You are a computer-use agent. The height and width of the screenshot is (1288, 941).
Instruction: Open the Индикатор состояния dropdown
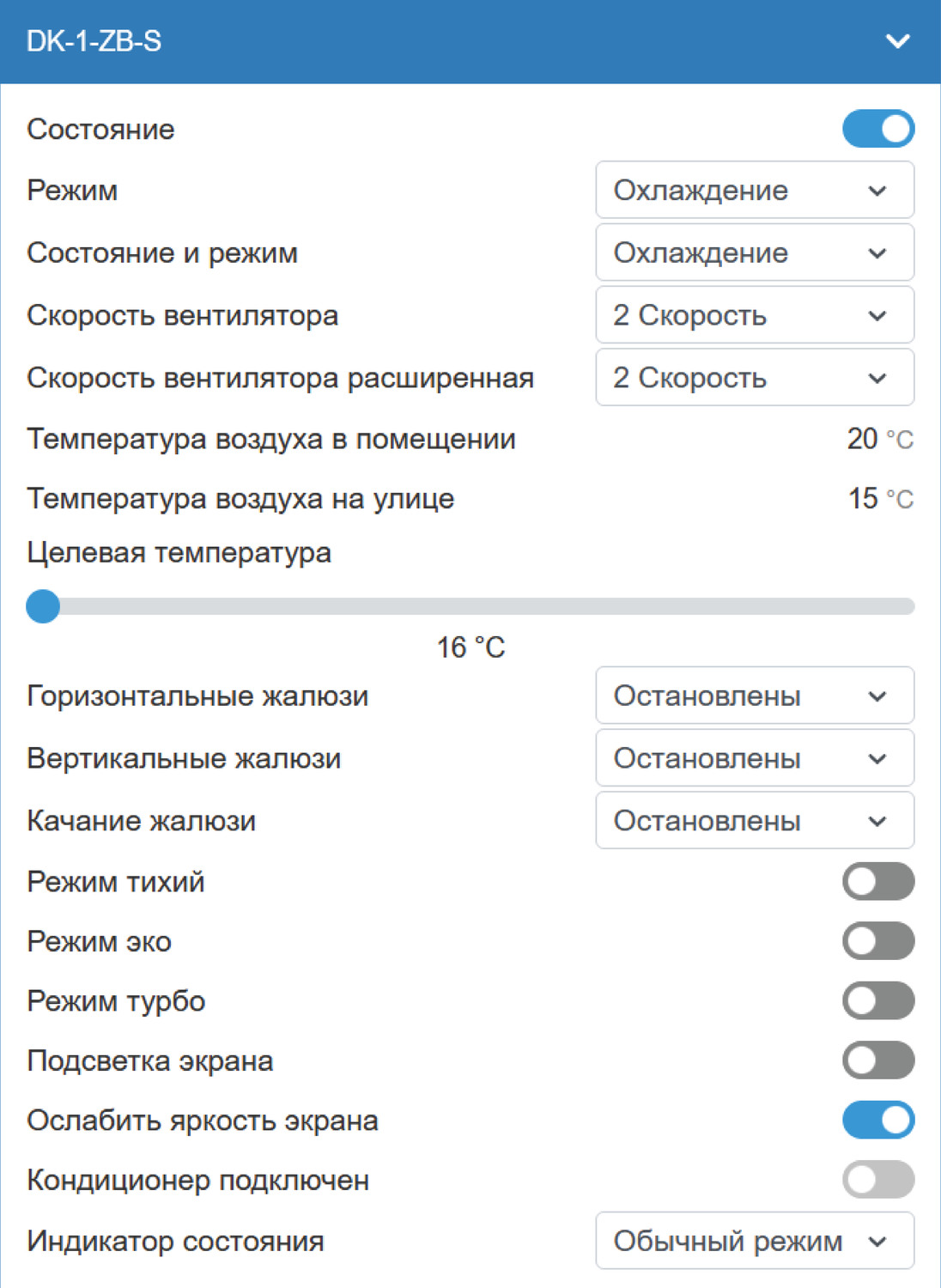point(755,1240)
